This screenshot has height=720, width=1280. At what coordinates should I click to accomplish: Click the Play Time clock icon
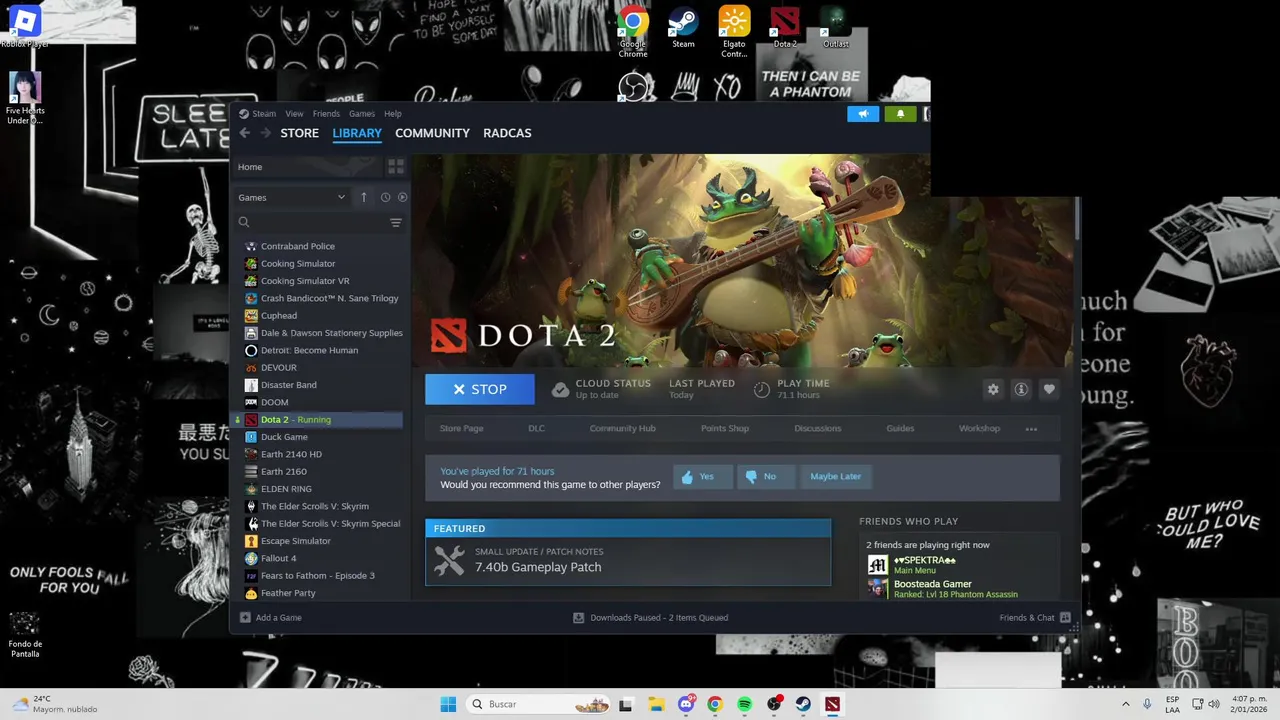tap(762, 389)
